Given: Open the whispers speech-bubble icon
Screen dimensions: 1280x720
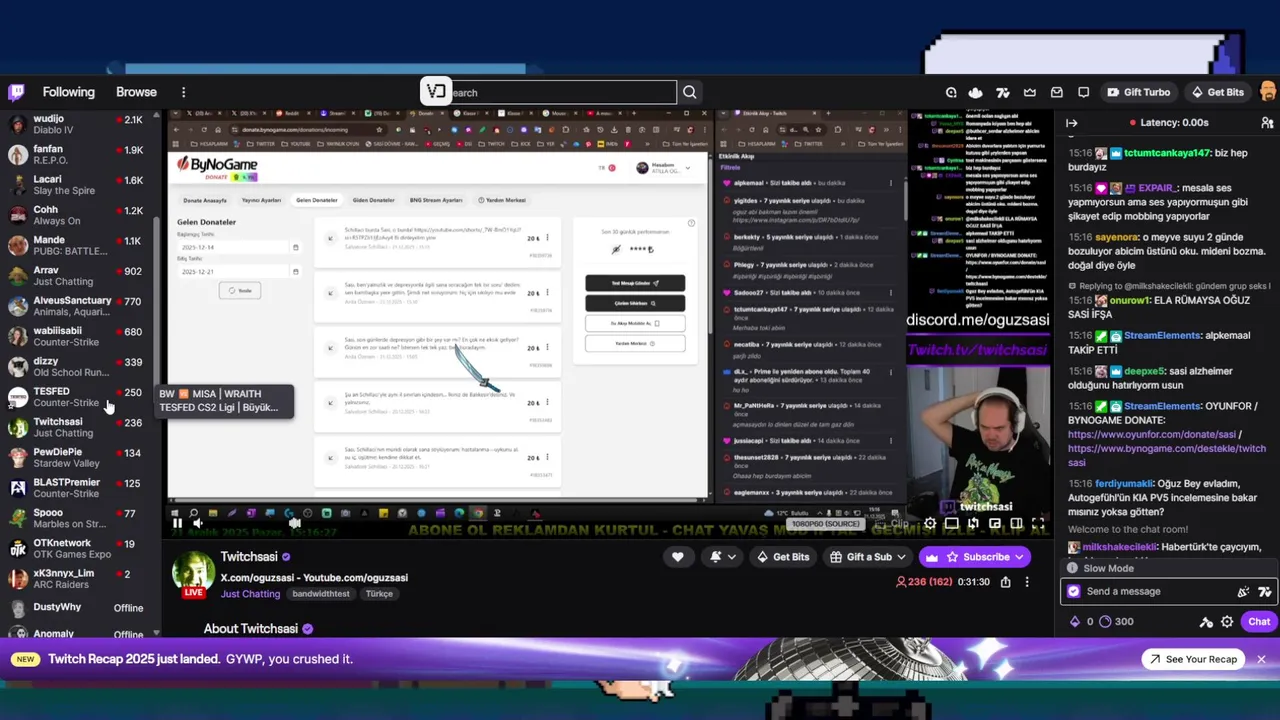Looking at the screenshot, I should tap(1084, 92).
